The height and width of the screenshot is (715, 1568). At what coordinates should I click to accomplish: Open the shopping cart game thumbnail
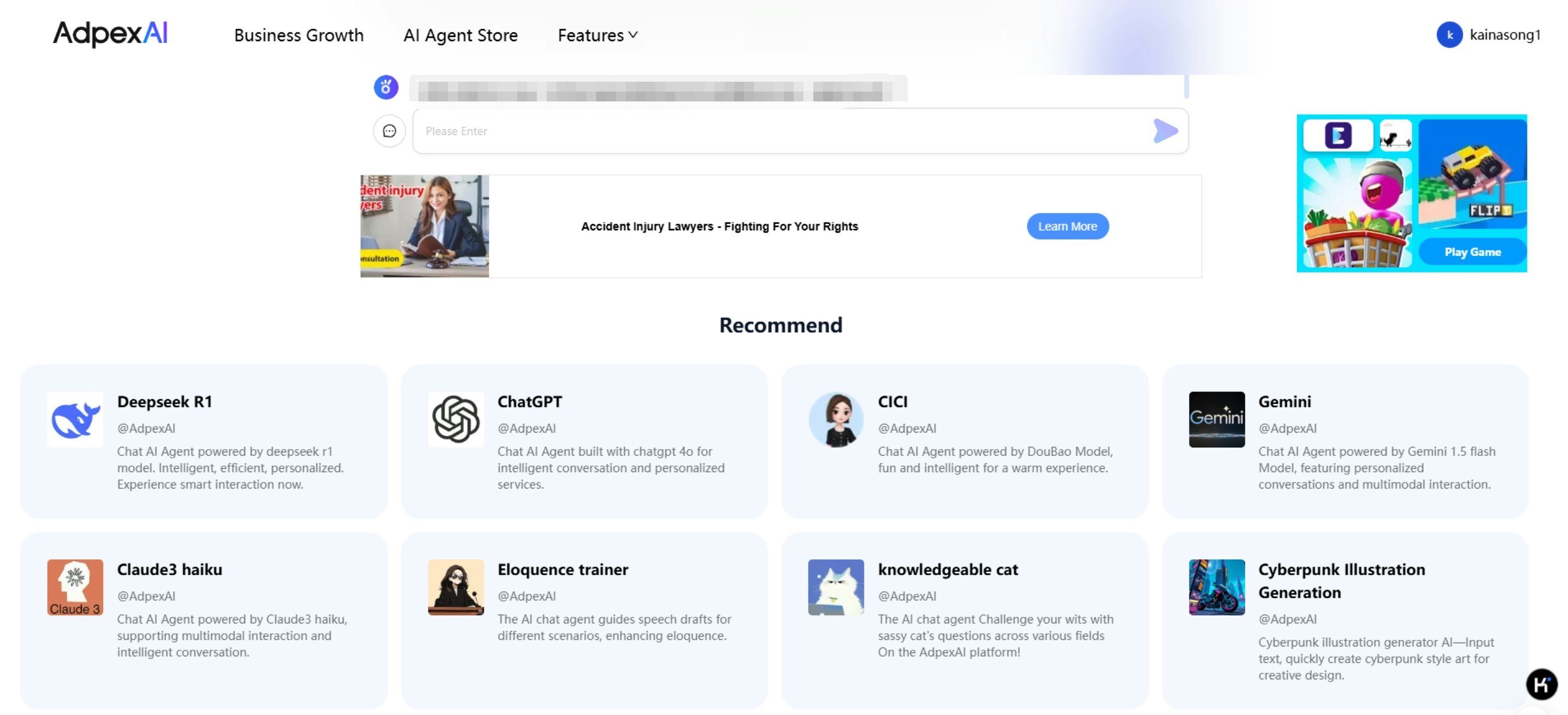coord(1357,212)
